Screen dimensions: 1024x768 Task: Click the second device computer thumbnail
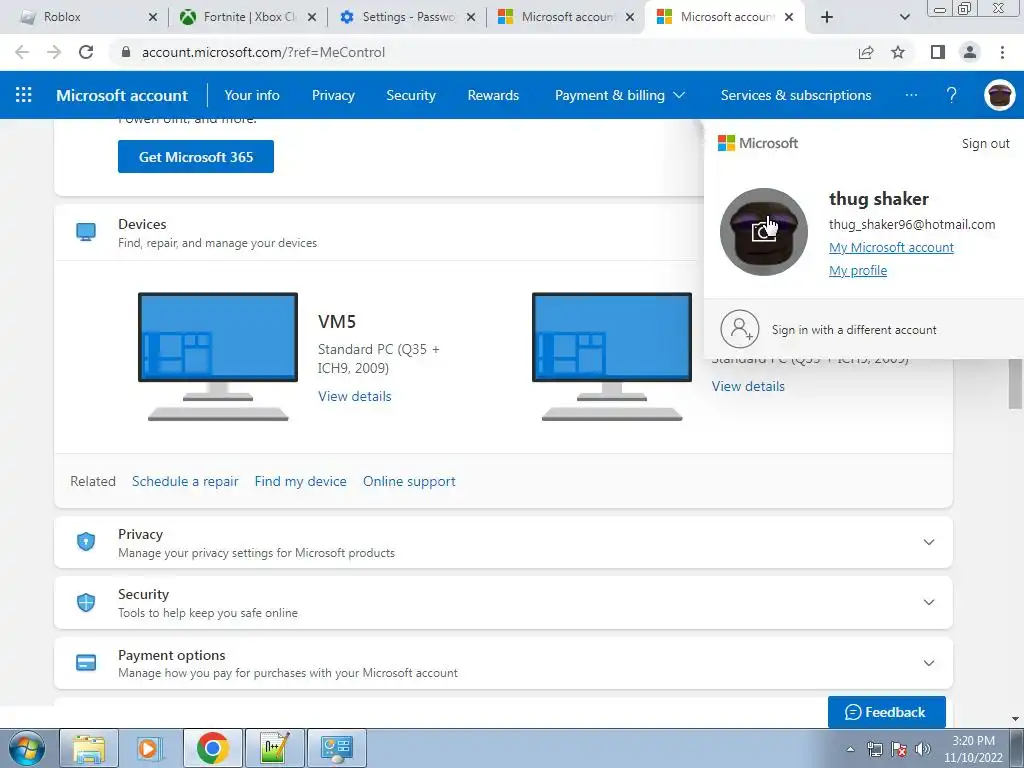point(612,357)
